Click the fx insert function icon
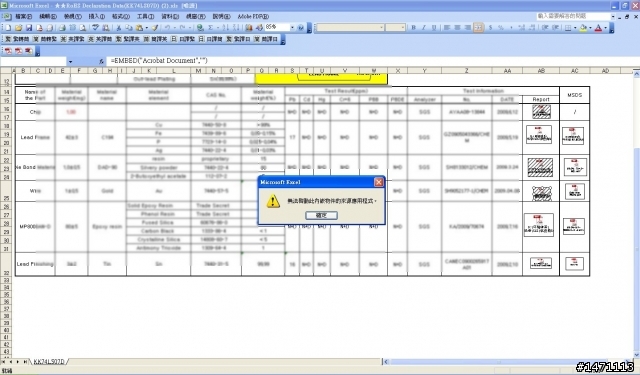This screenshot has width=640, height=375. 101,62
